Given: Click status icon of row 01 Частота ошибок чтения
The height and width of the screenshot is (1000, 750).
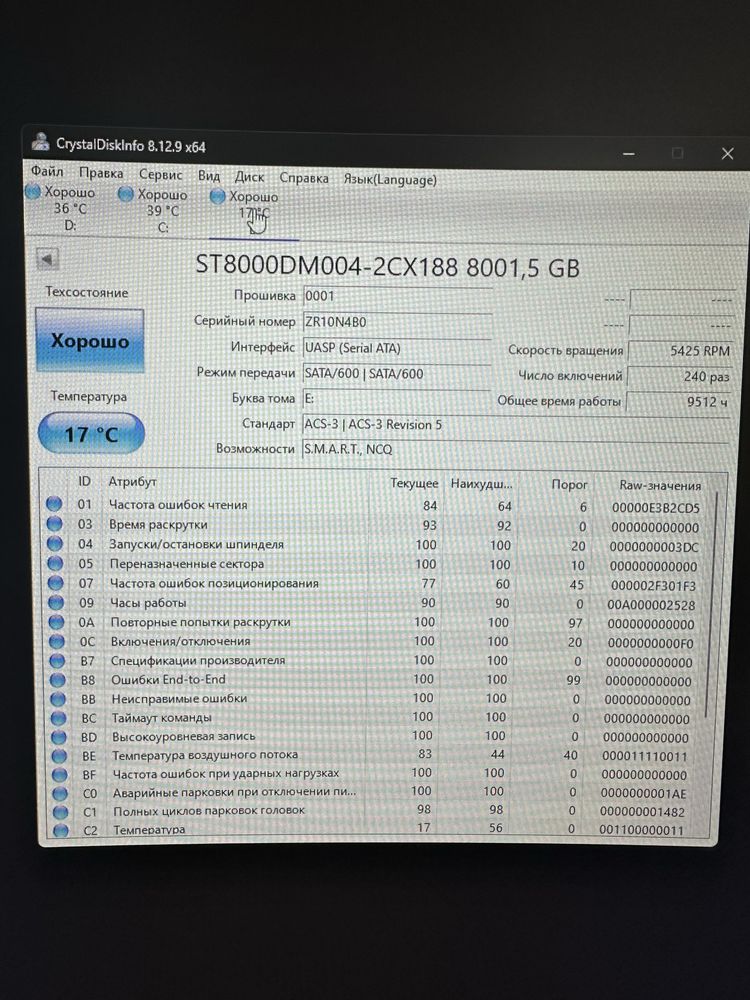Looking at the screenshot, I should pos(54,504).
